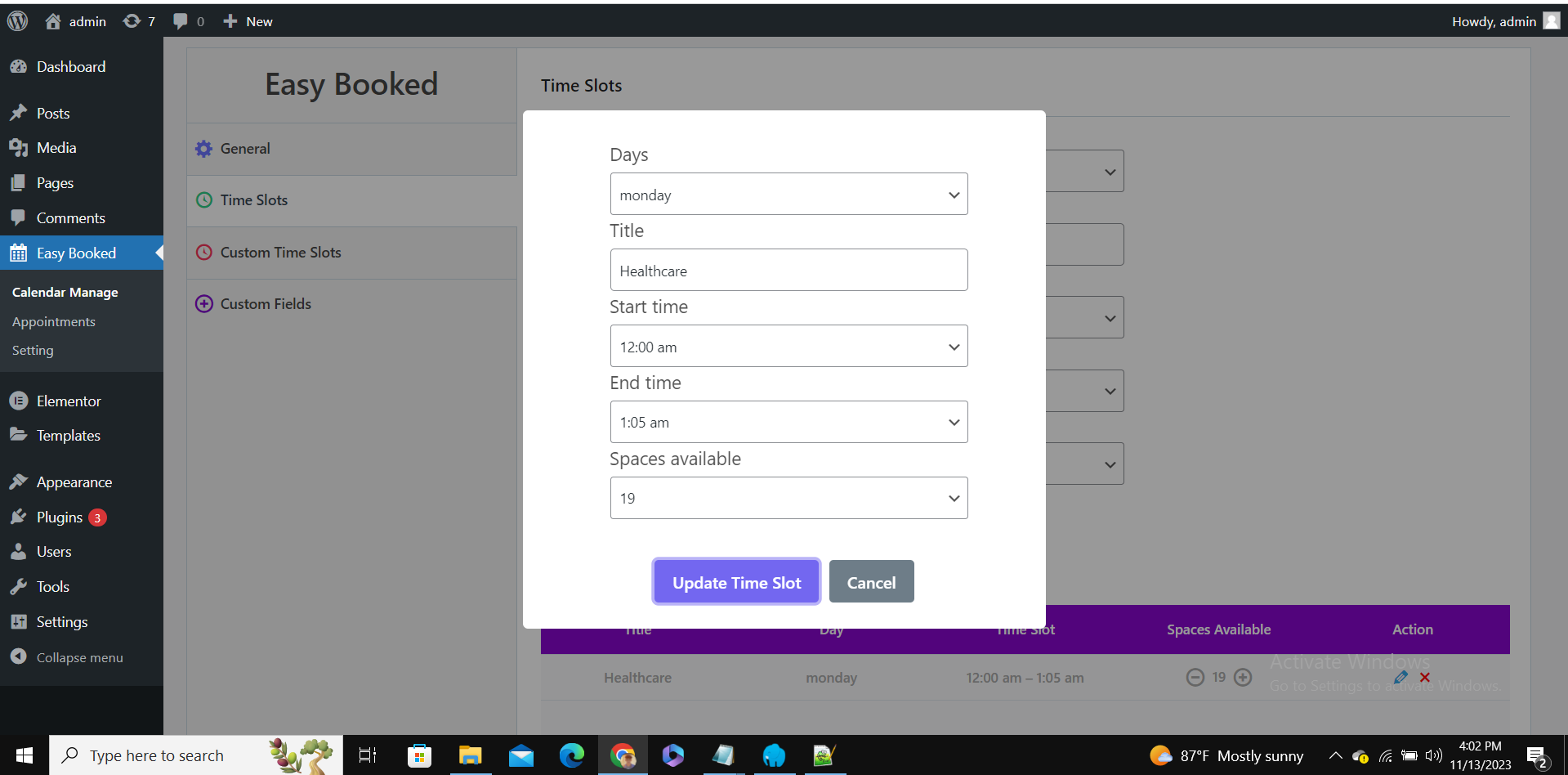This screenshot has height=775, width=1568.
Task: Open network Wi-Fi settings in tray
Action: tap(1386, 755)
